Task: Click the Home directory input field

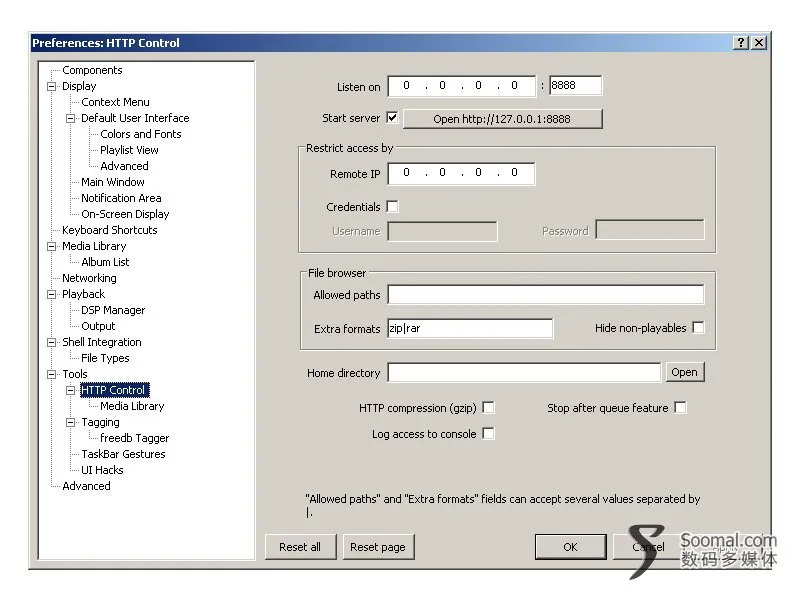Action: click(x=524, y=372)
